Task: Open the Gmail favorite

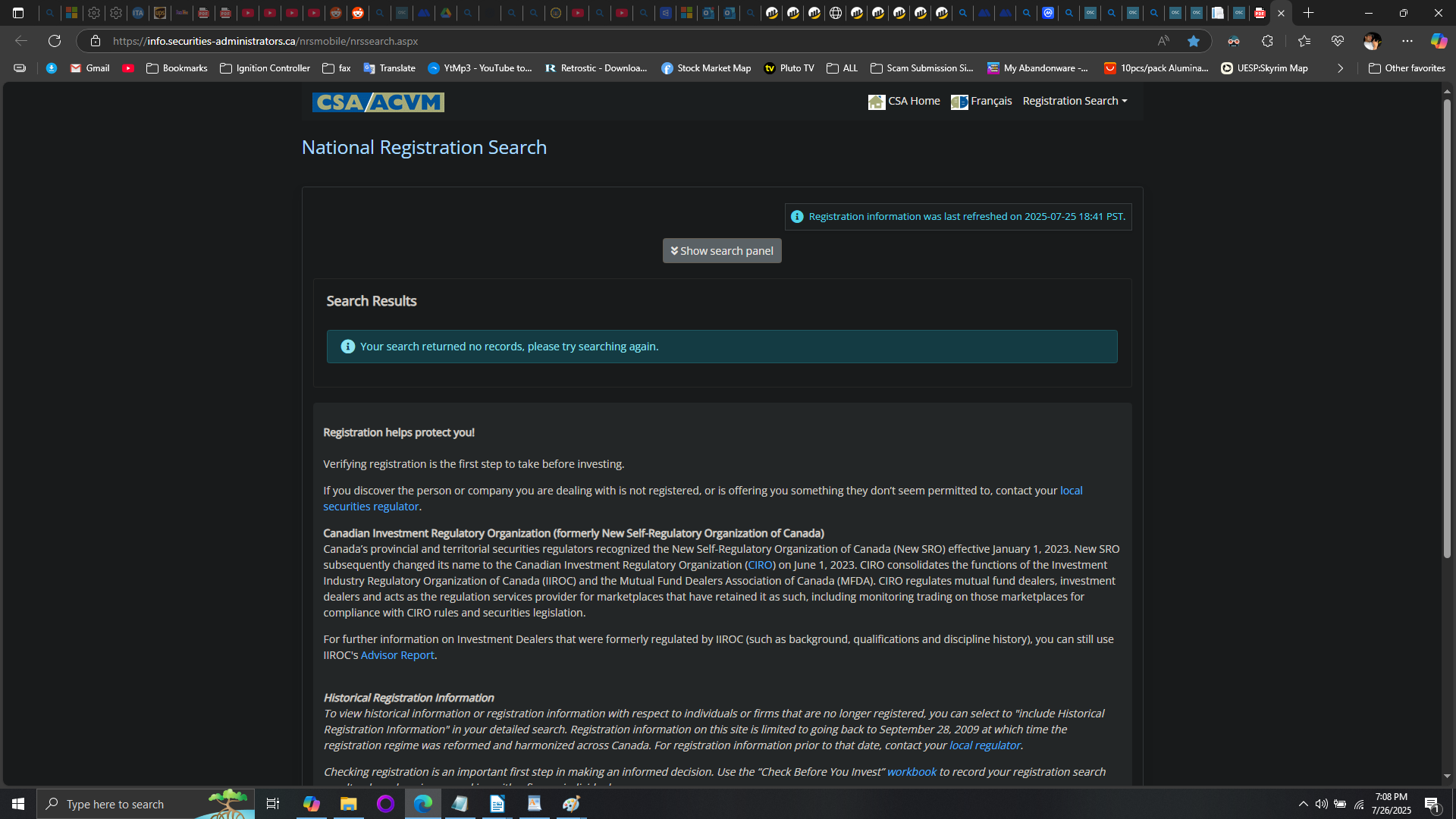Action: click(90, 68)
